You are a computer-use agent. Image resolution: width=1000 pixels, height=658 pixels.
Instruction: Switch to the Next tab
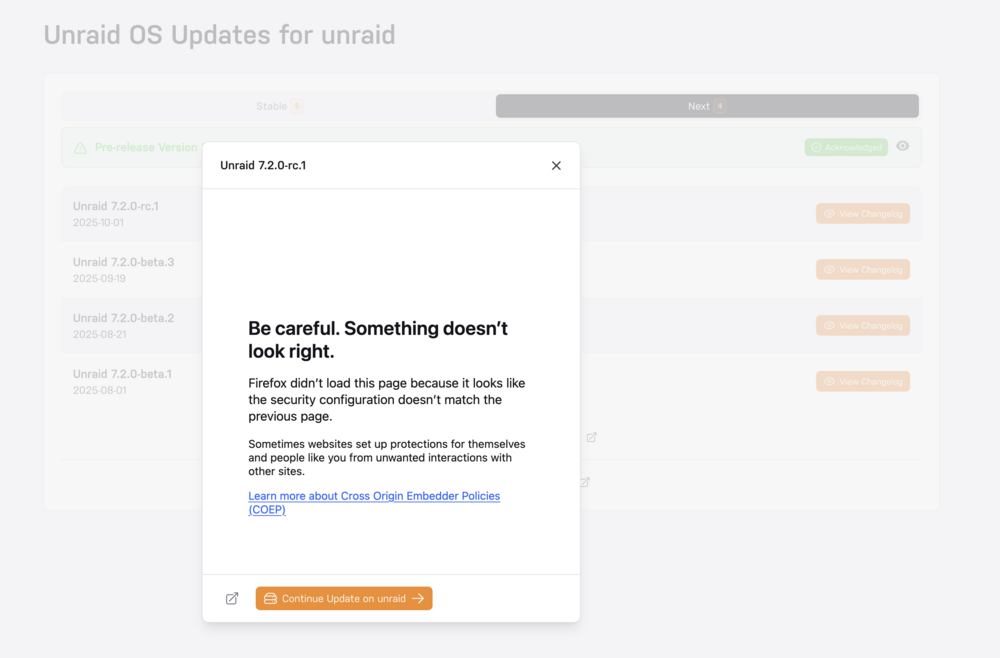707,106
